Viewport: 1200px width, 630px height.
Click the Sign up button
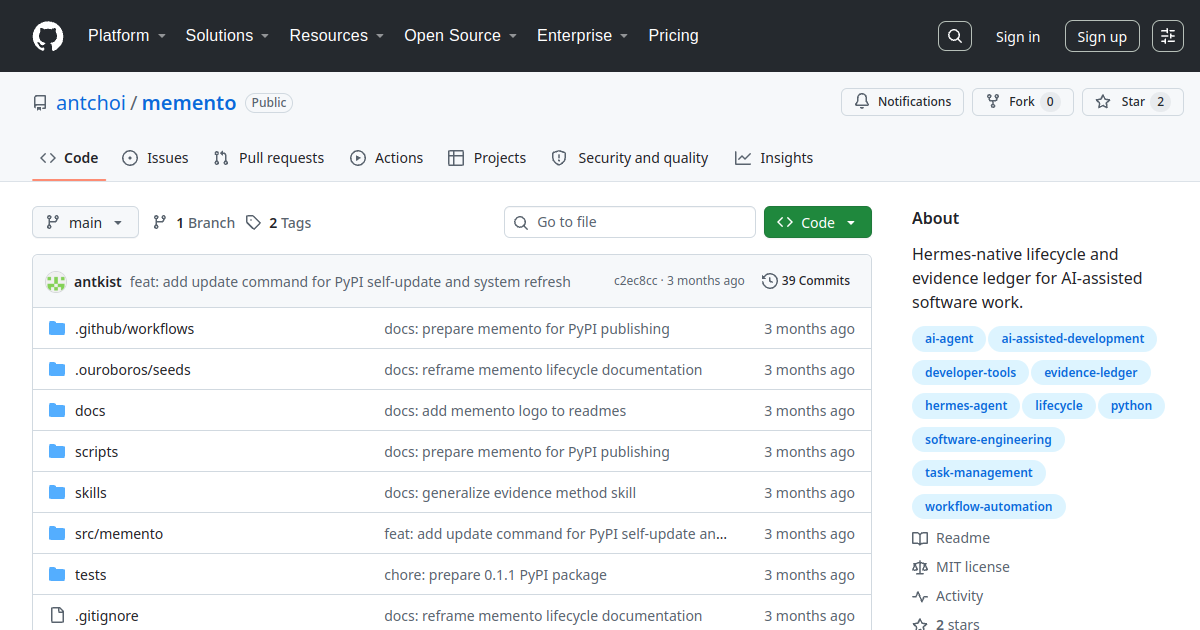[x=1102, y=37]
